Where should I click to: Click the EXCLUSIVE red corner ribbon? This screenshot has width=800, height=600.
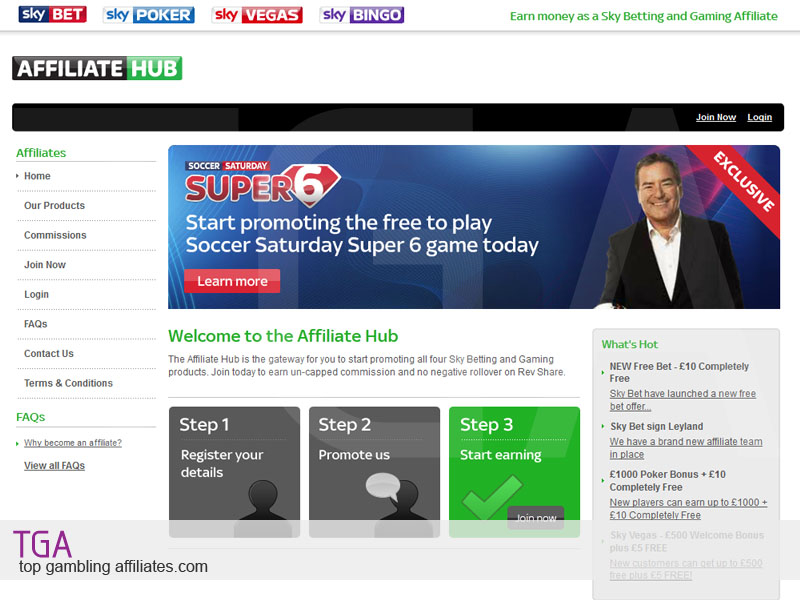[x=744, y=182]
